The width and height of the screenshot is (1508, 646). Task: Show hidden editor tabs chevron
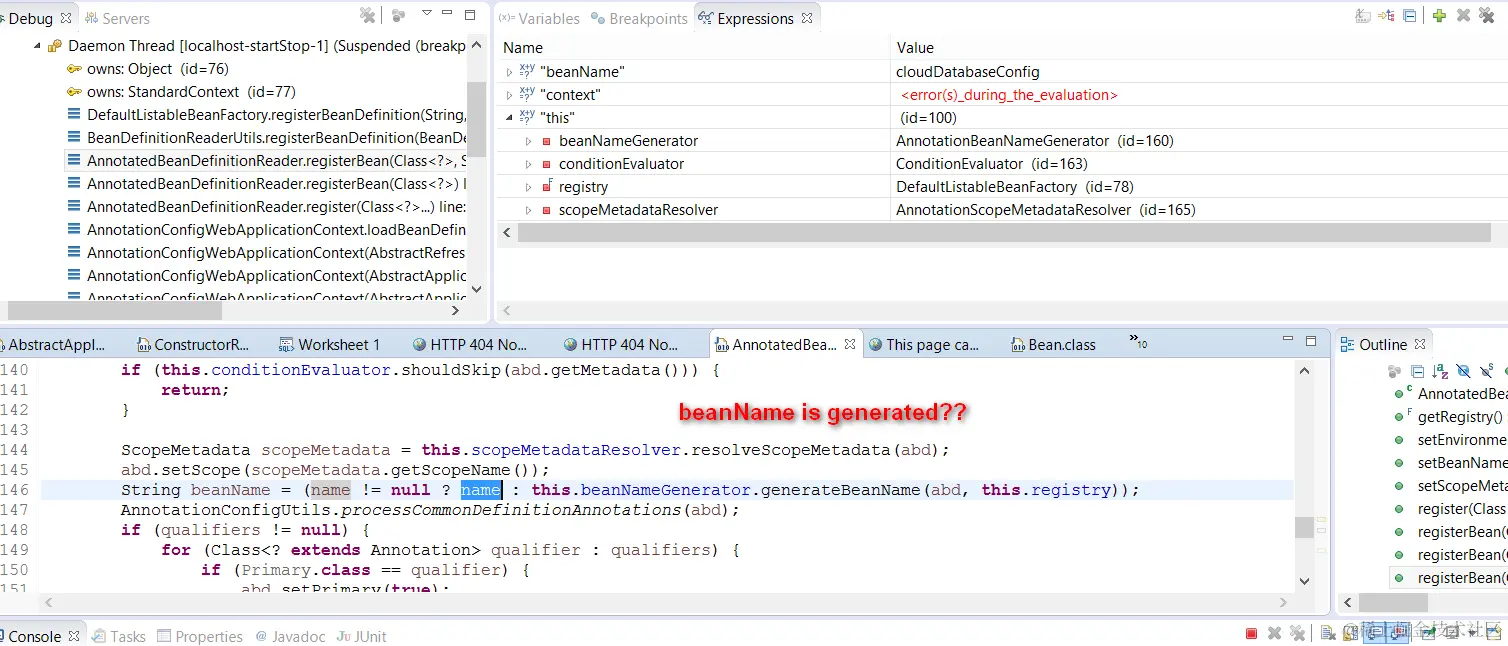click(x=1138, y=342)
